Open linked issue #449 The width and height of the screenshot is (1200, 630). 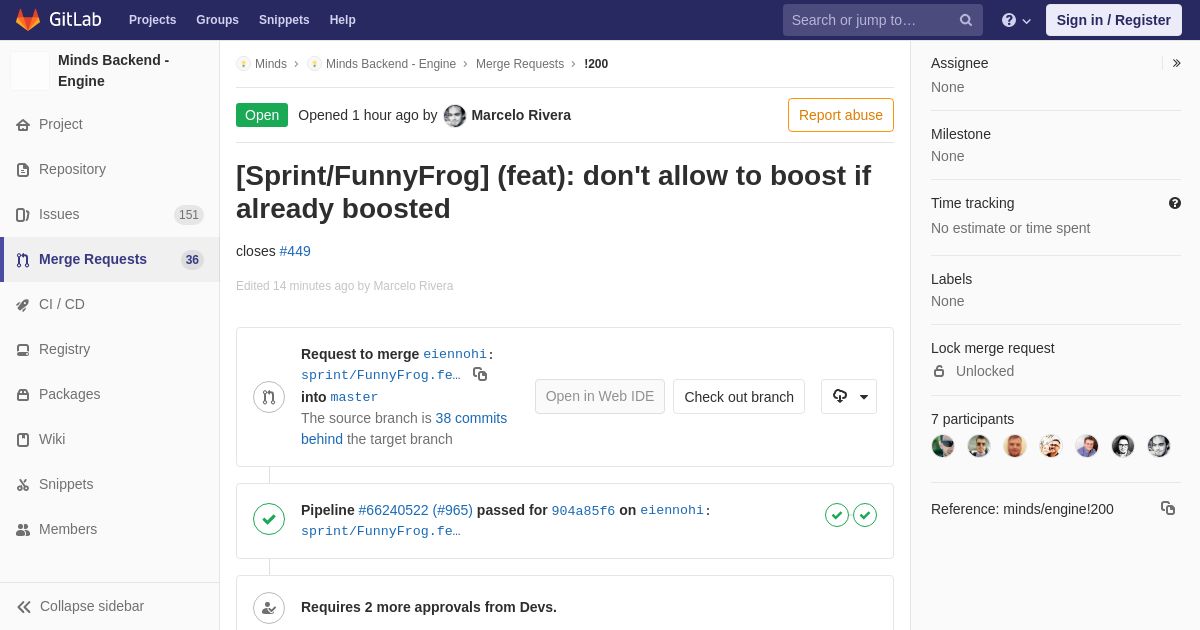[x=295, y=251]
